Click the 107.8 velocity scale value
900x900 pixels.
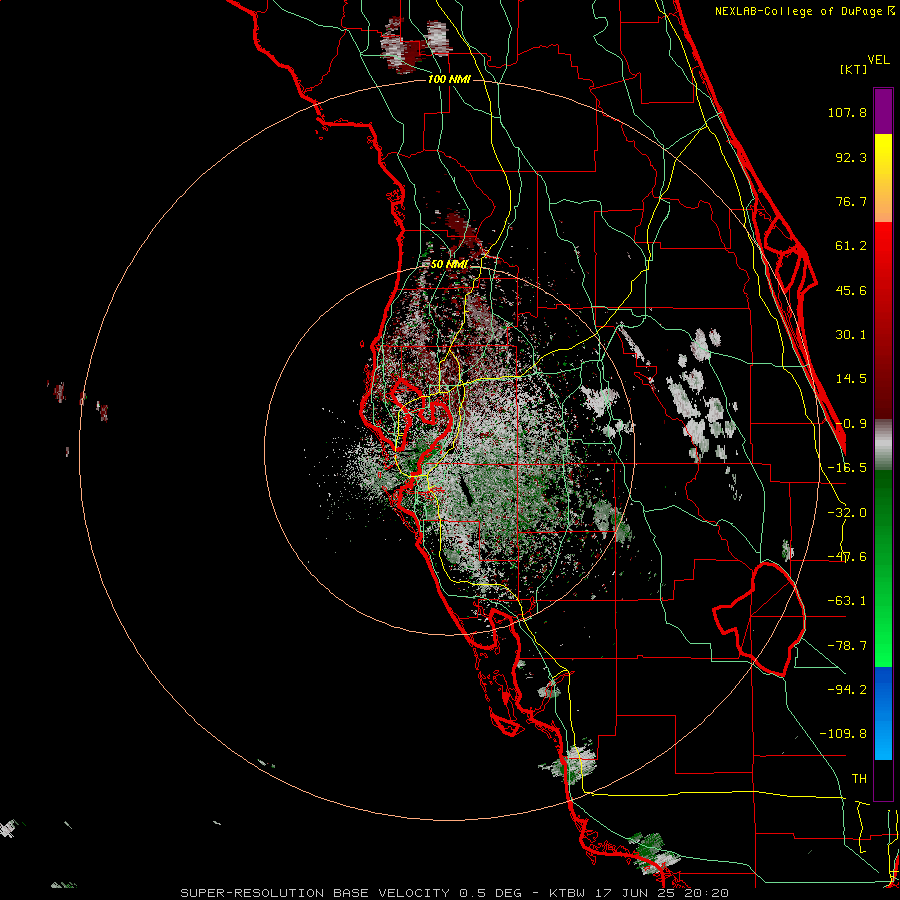click(847, 112)
